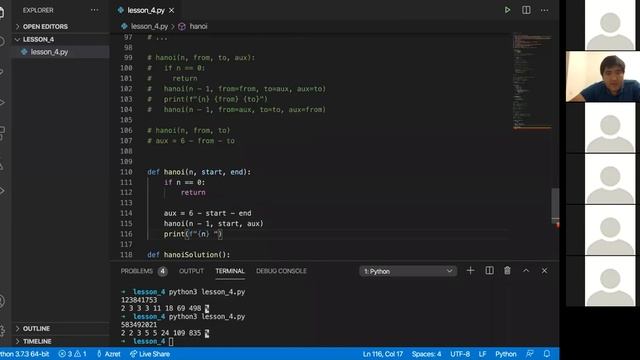The height and width of the screenshot is (360, 640).
Task: Expand the Open Editors section
Action: pyautogui.click(x=45, y=27)
